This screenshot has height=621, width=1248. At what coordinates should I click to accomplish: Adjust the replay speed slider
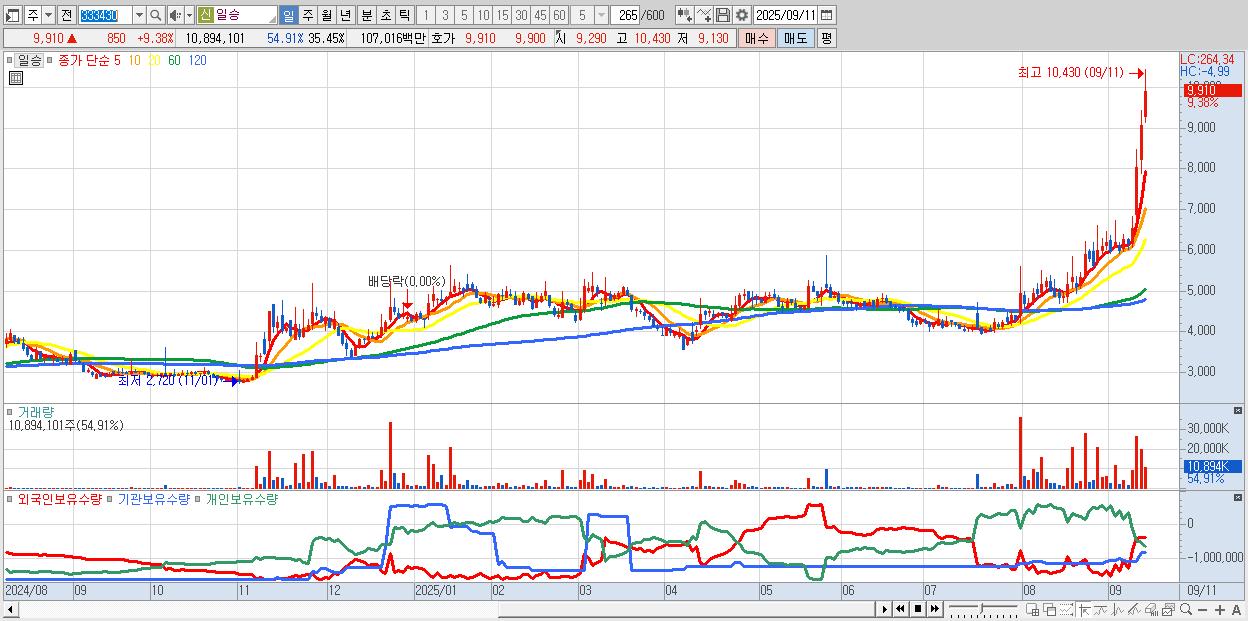tap(982, 609)
